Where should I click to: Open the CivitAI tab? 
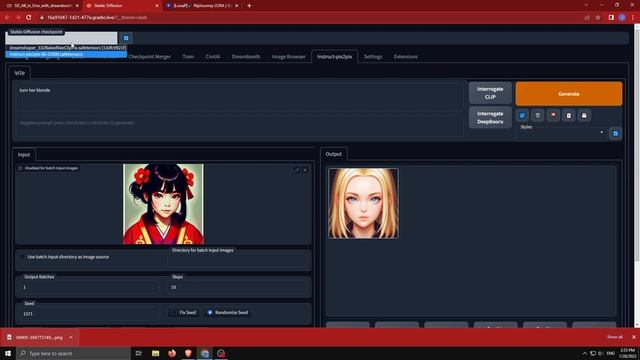[x=213, y=57]
